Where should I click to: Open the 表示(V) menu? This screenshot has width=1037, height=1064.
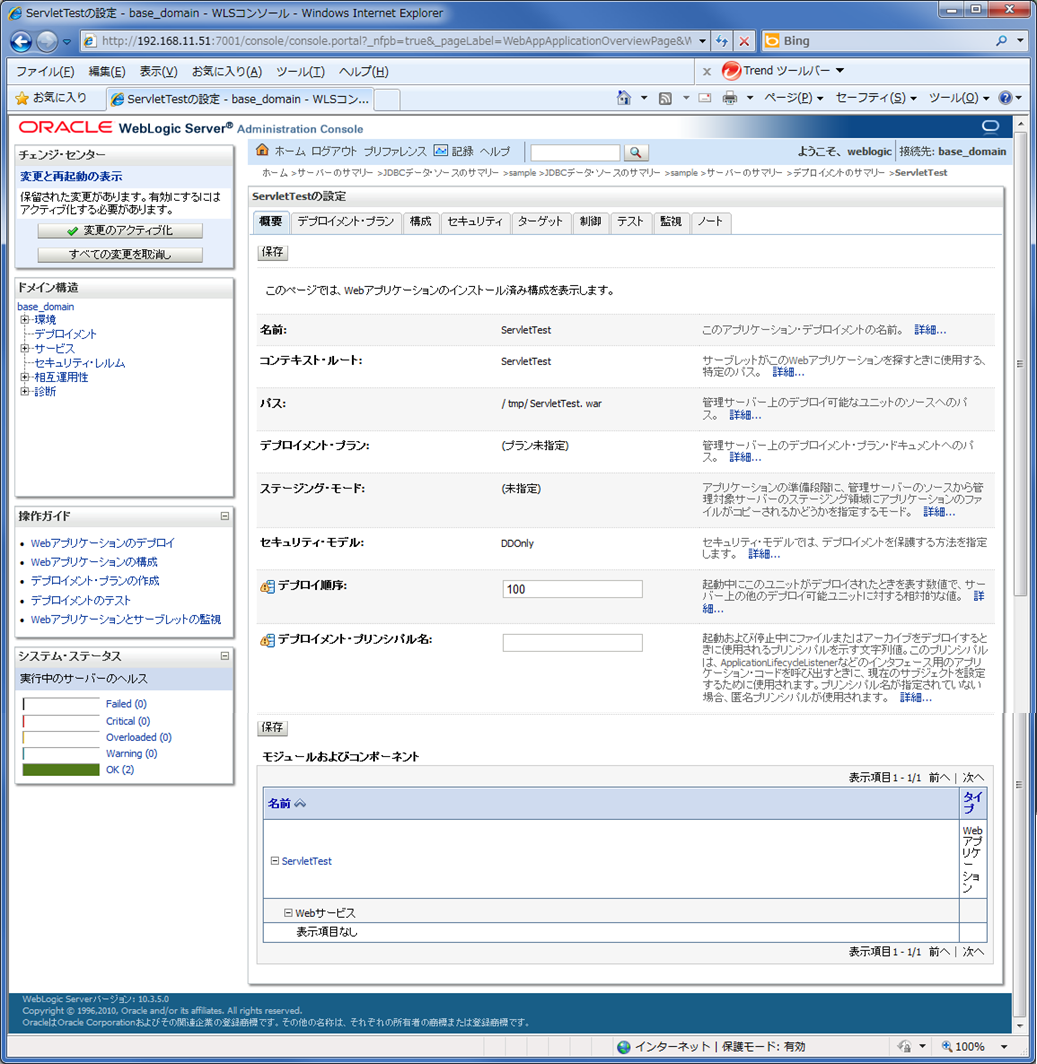click(158, 71)
